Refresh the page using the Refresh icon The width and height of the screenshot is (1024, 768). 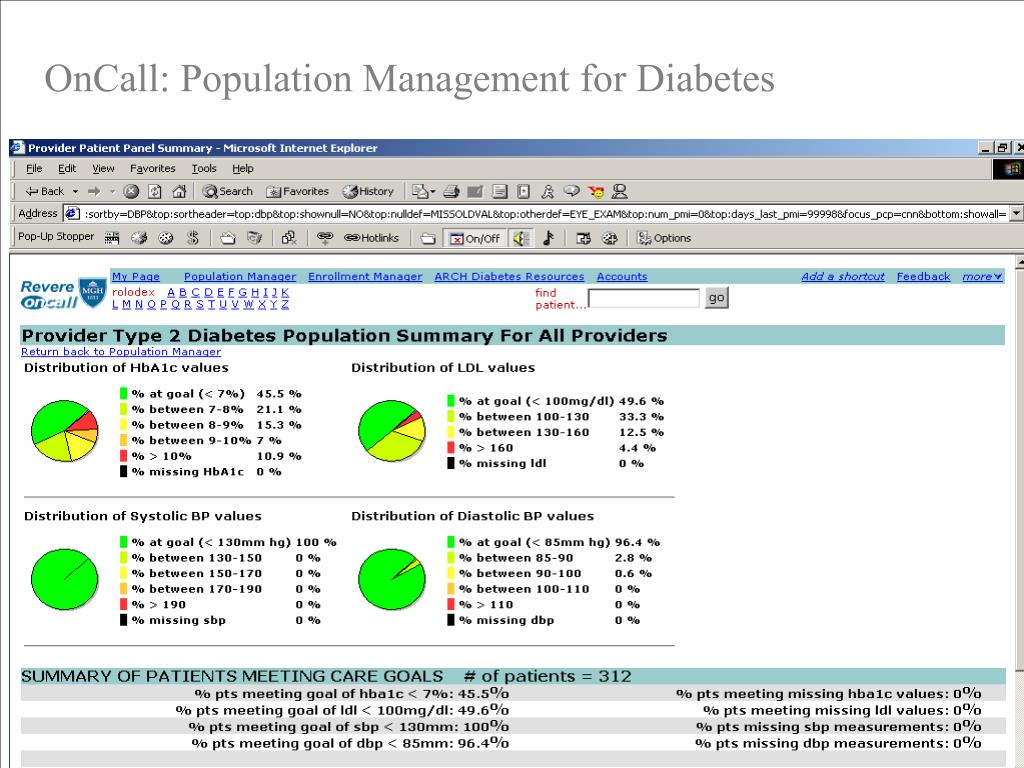(x=155, y=191)
